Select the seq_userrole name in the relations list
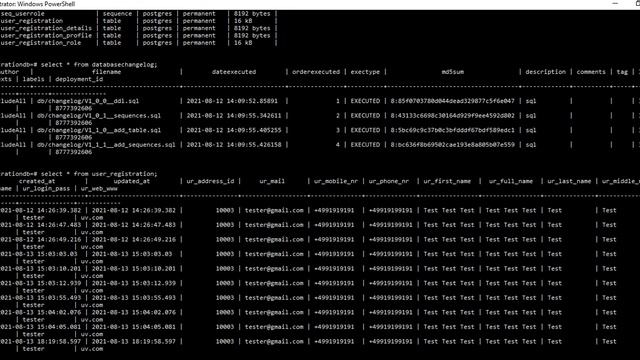The width and height of the screenshot is (640, 360). [x=22, y=13]
